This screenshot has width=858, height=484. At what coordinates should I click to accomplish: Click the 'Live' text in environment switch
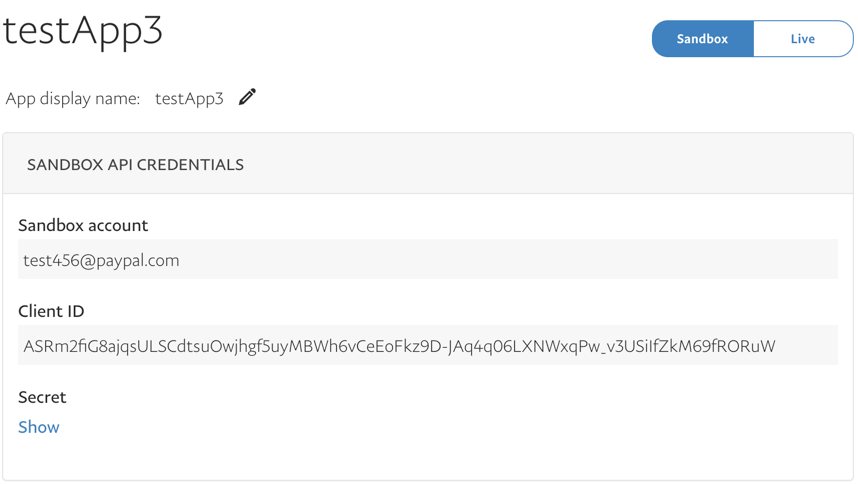[x=803, y=39]
